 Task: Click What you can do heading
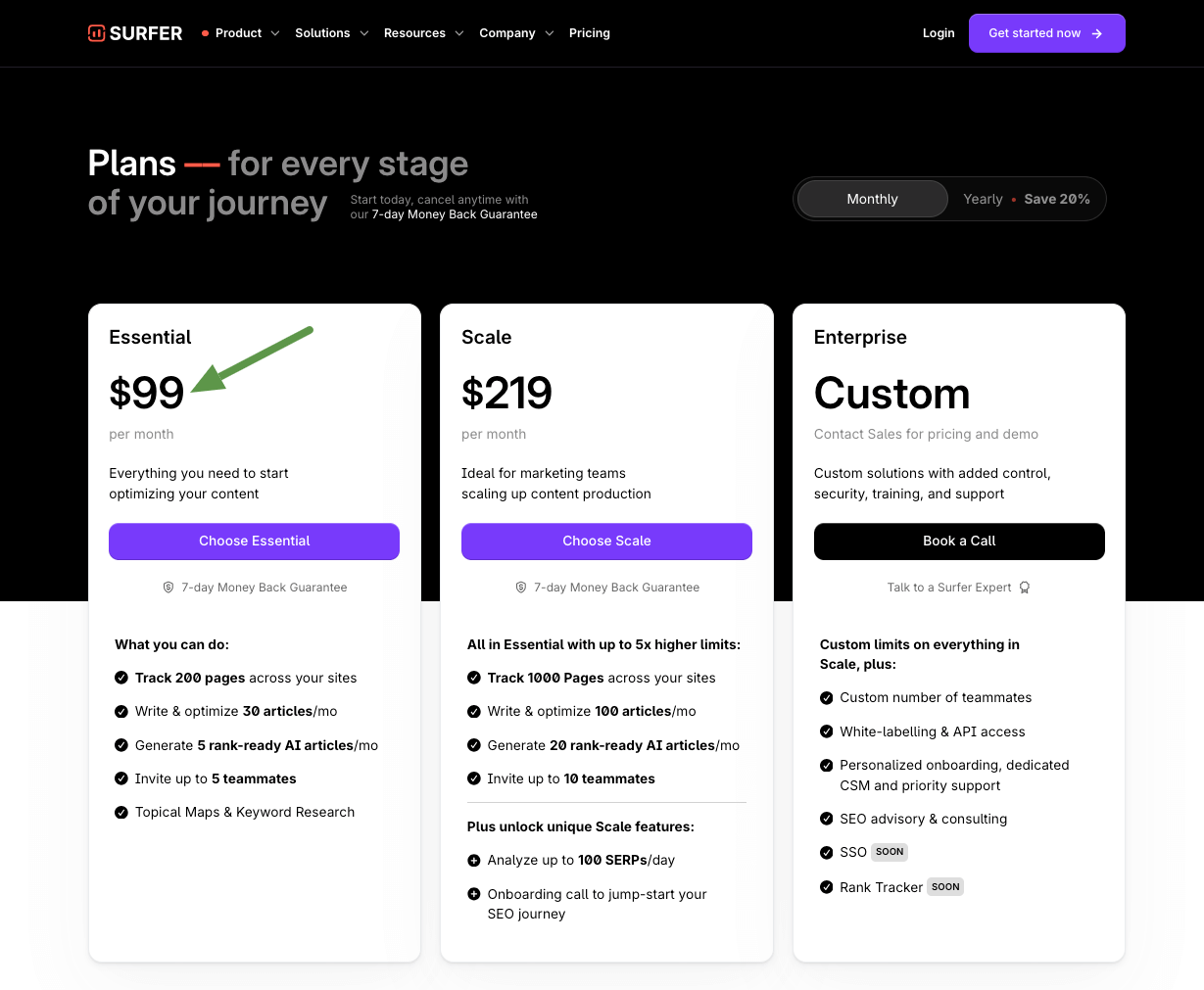172,644
